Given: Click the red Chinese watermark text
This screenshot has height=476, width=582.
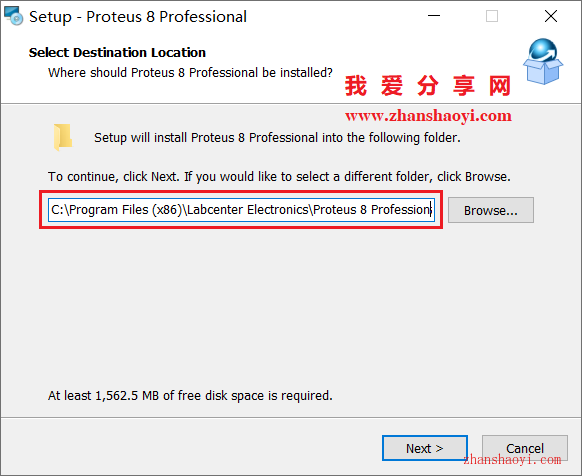Looking at the screenshot, I should coord(428,85).
